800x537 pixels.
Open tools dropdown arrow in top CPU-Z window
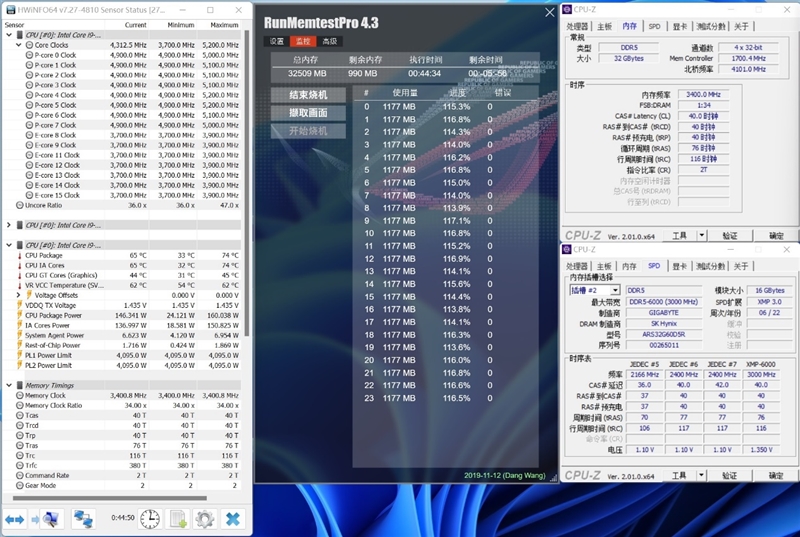click(702, 235)
